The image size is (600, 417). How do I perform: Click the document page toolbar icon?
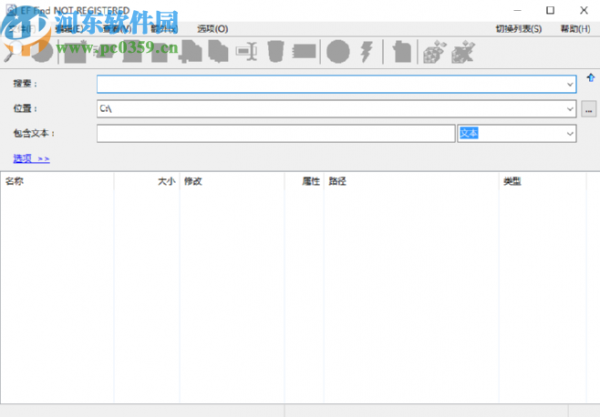coord(400,49)
